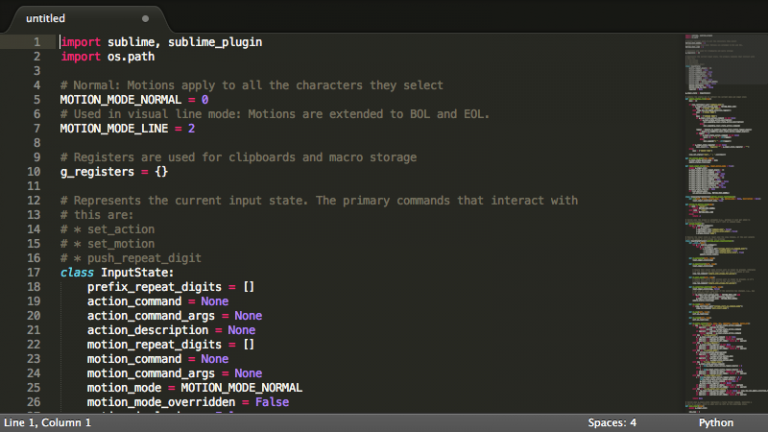Click the comment '# Registers are used for clipboards'
768x432 pixels.
239,158
